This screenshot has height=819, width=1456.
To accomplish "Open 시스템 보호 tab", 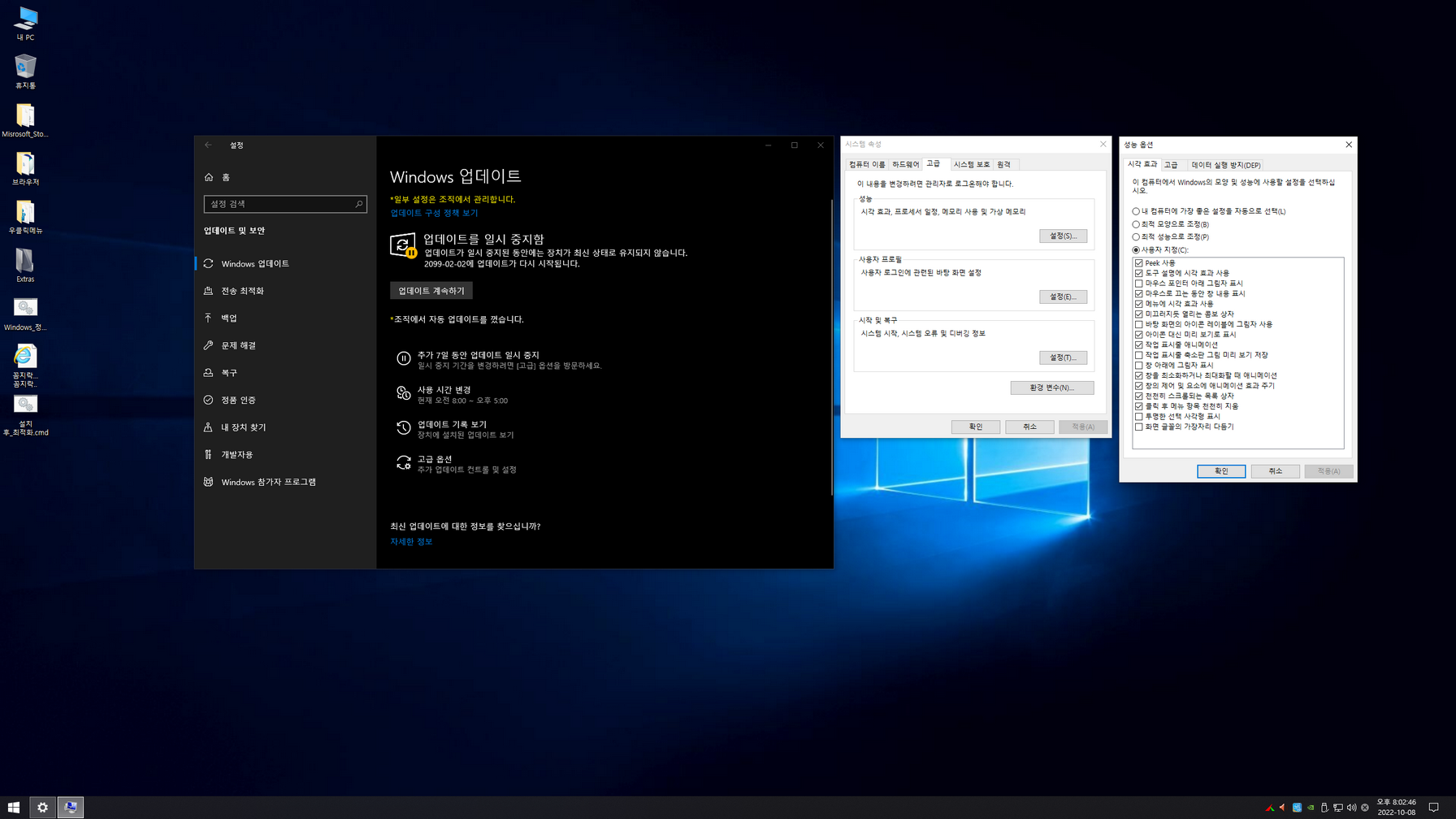I will pyautogui.click(x=972, y=165).
